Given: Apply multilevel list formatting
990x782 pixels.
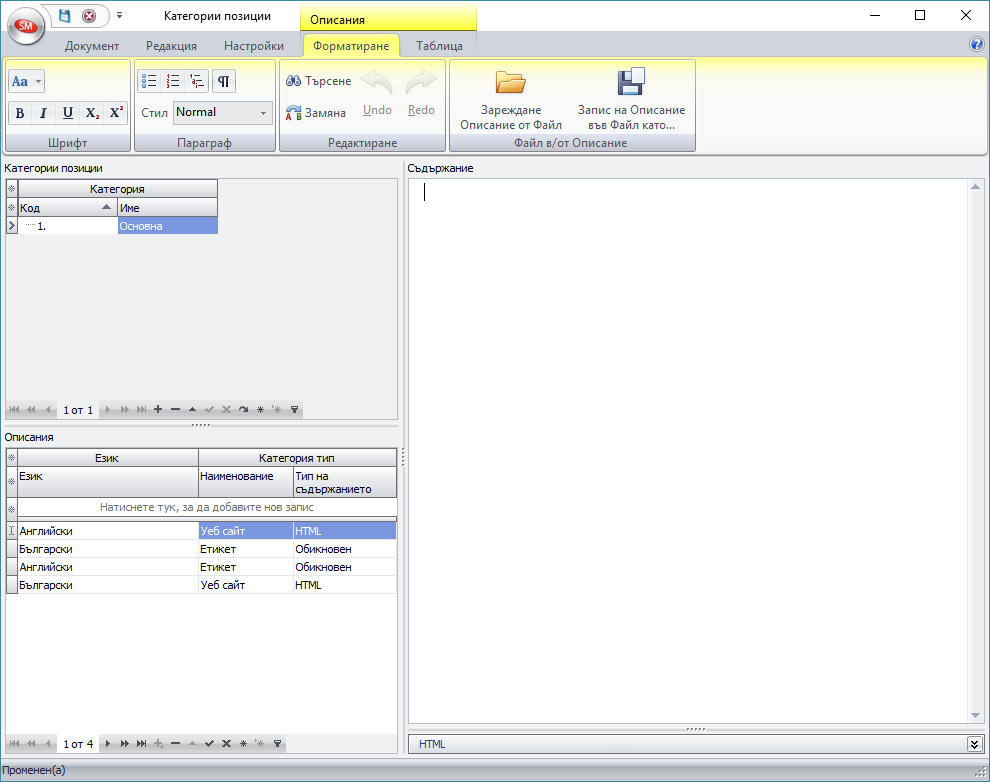Looking at the screenshot, I should pos(197,81).
